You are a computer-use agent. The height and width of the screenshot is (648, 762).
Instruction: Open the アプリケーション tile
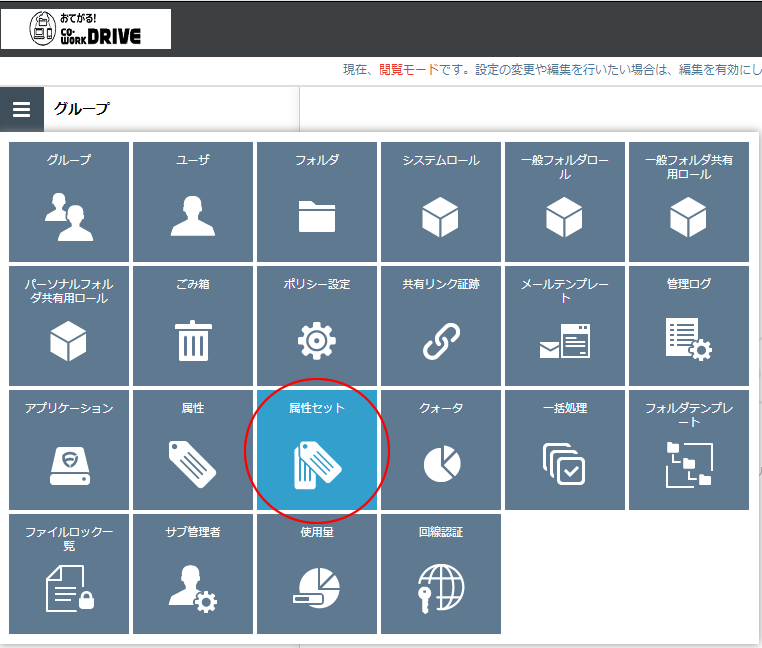click(x=69, y=450)
